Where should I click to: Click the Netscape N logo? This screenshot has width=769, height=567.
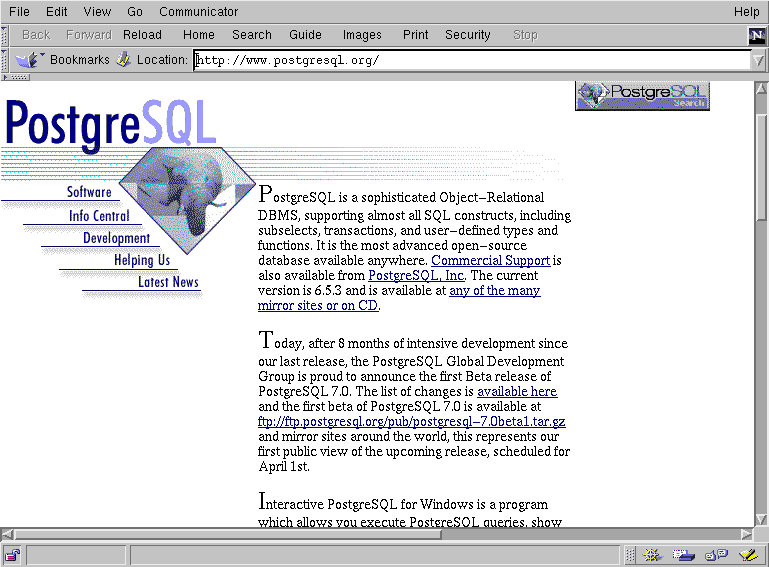click(757, 35)
